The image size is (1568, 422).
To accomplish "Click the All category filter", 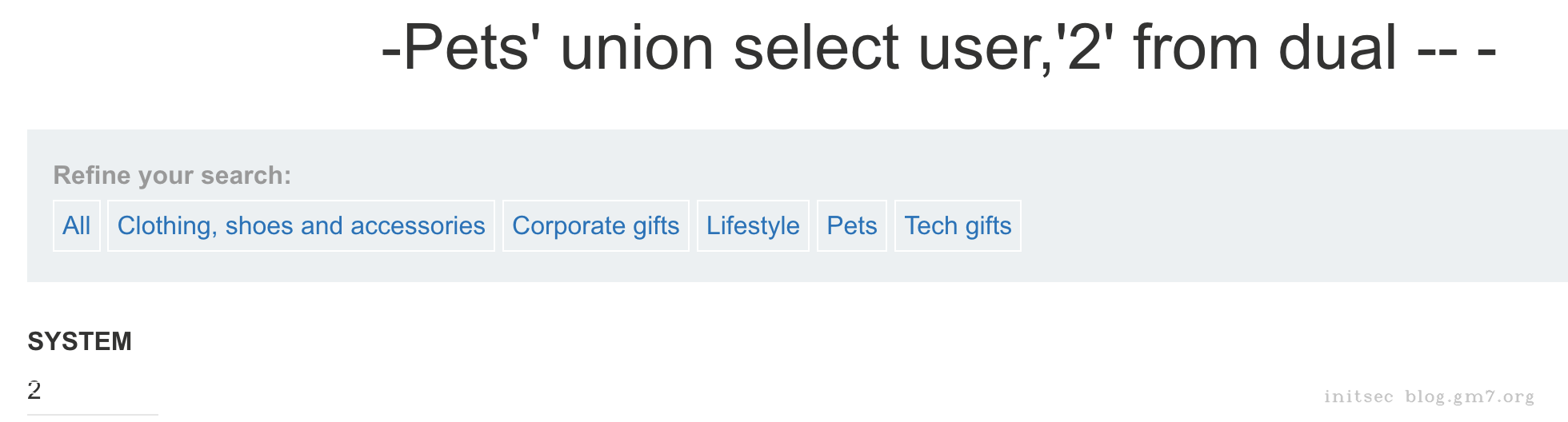I will click(x=77, y=226).
